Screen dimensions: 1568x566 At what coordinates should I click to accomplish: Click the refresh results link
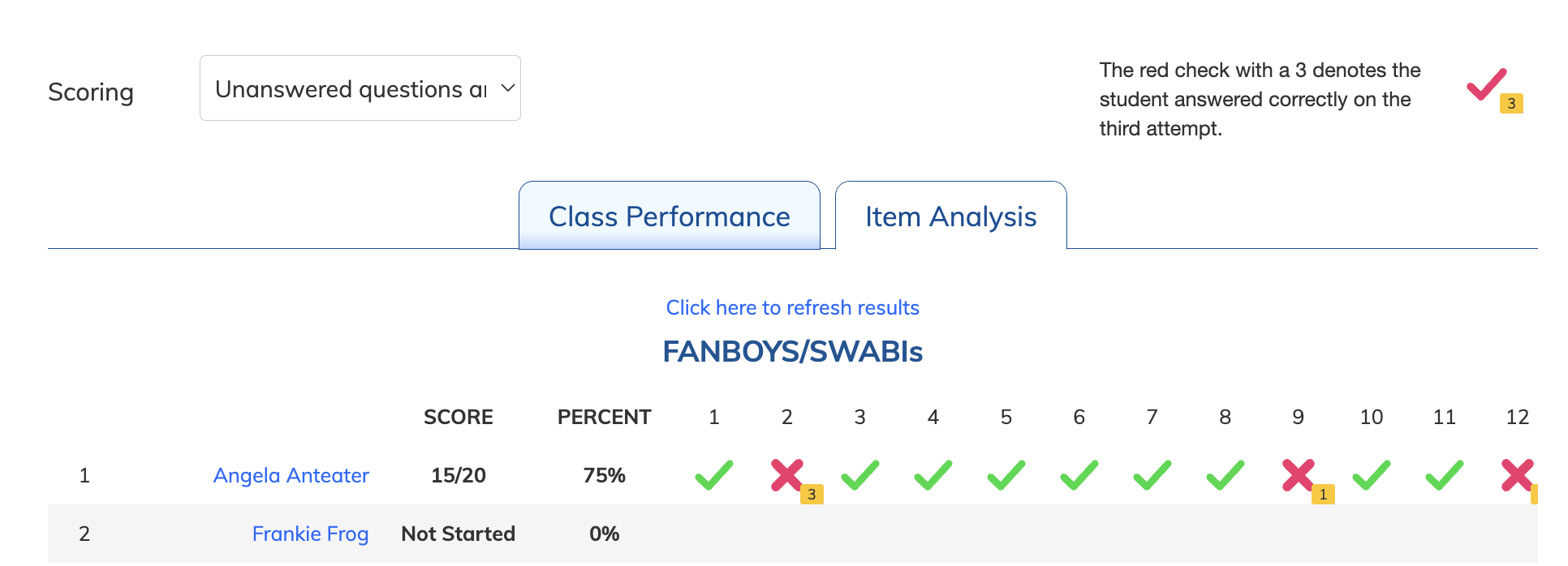point(792,307)
